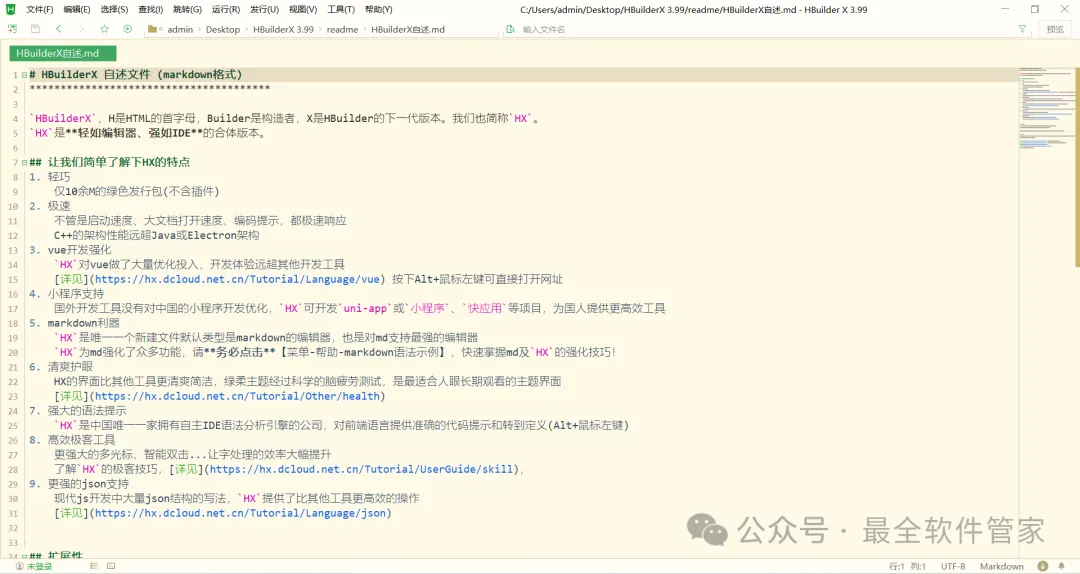This screenshot has width=1080, height=574.
Task: Expand hidden breadcrumb path with « chevron
Action: tap(160, 29)
